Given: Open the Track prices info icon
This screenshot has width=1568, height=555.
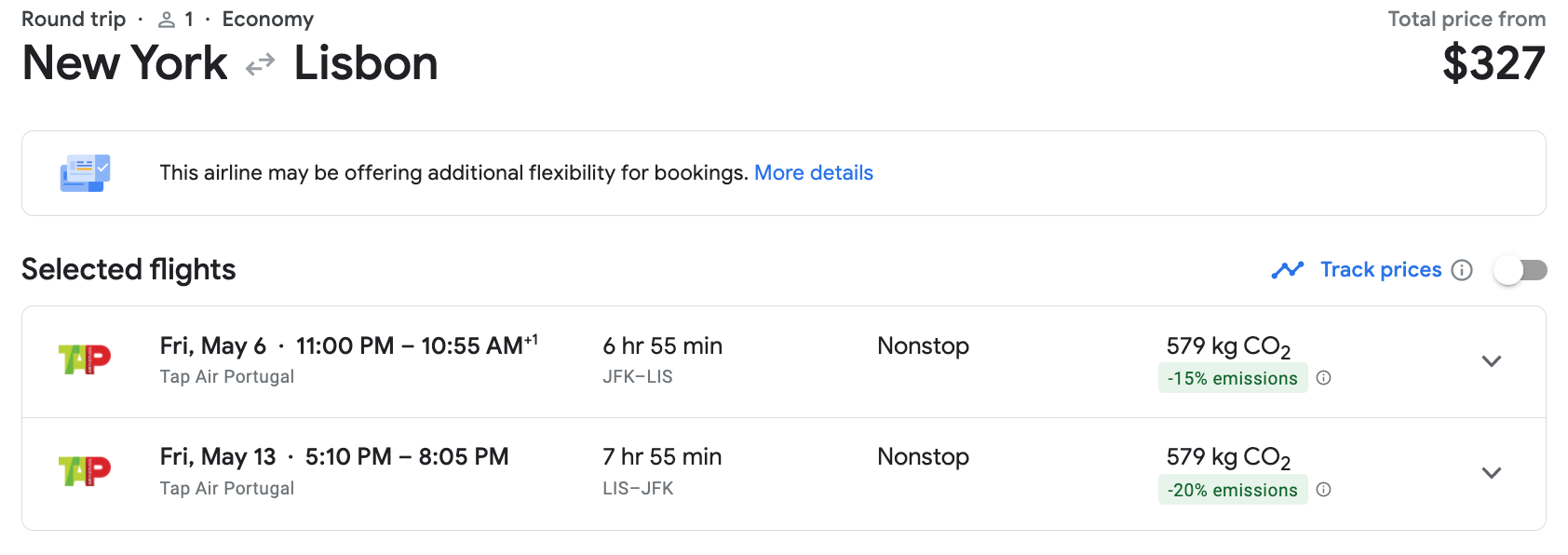Looking at the screenshot, I should pyautogui.click(x=1463, y=270).
